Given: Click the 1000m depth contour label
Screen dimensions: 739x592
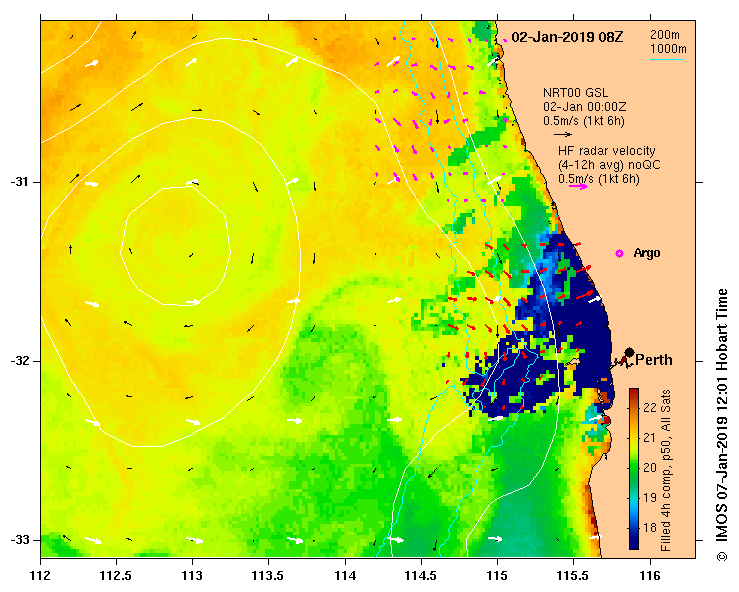Looking at the screenshot, I should [668, 49].
